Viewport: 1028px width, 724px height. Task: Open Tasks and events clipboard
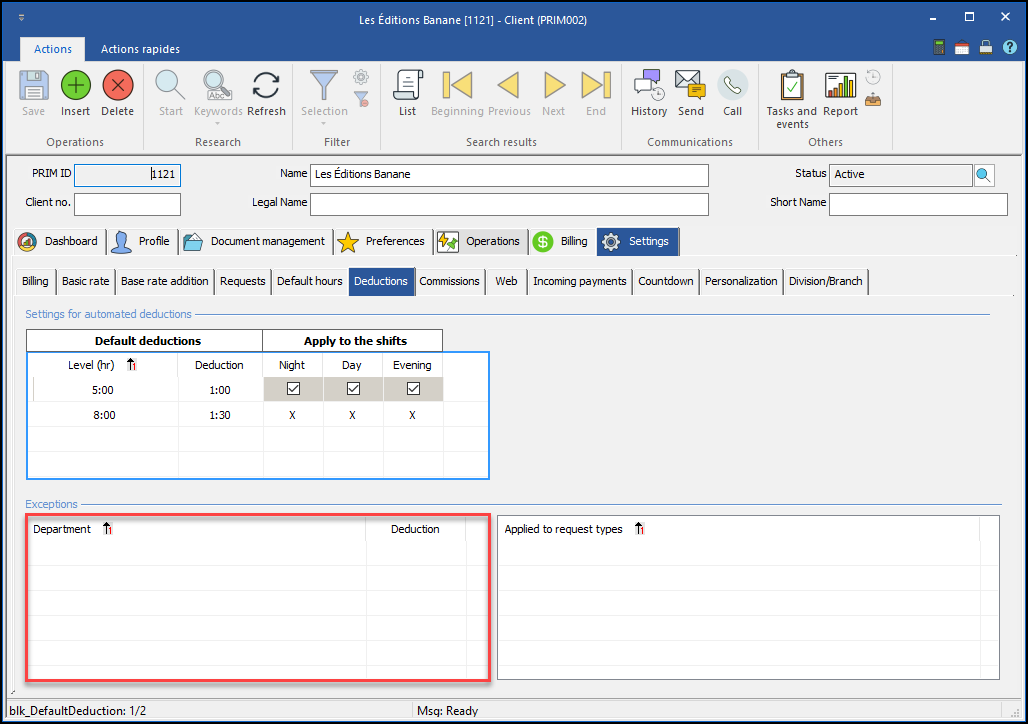click(792, 86)
